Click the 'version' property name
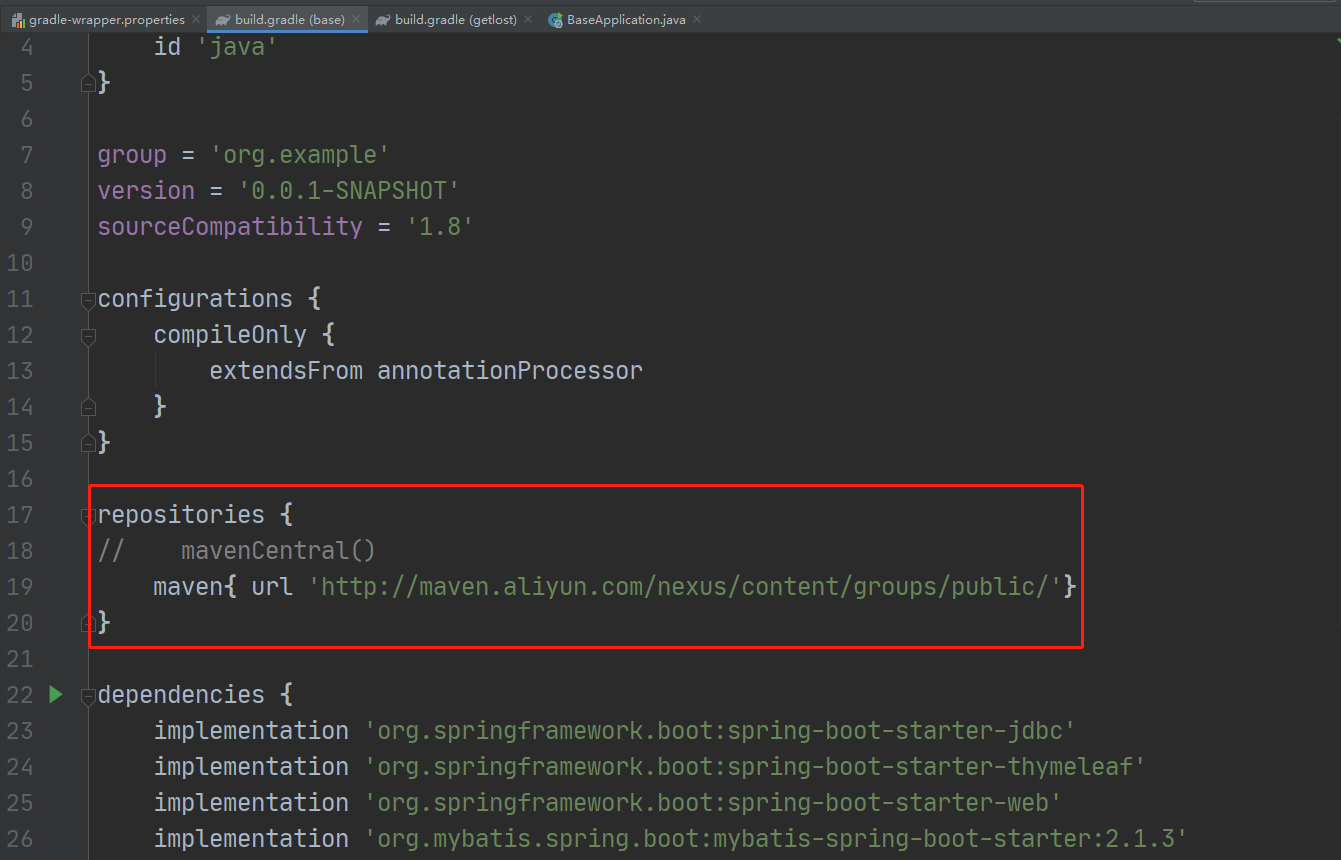 point(146,190)
